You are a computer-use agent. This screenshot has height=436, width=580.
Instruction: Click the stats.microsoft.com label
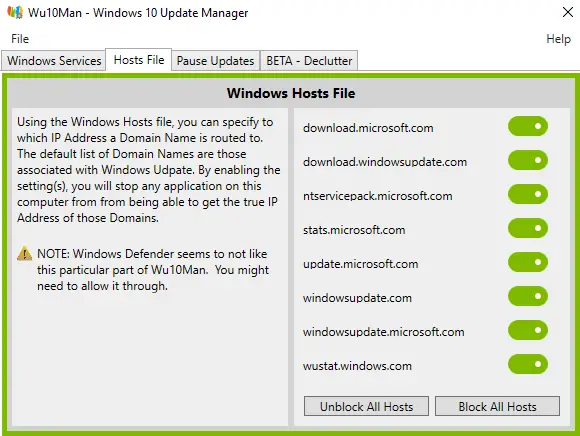pos(354,230)
